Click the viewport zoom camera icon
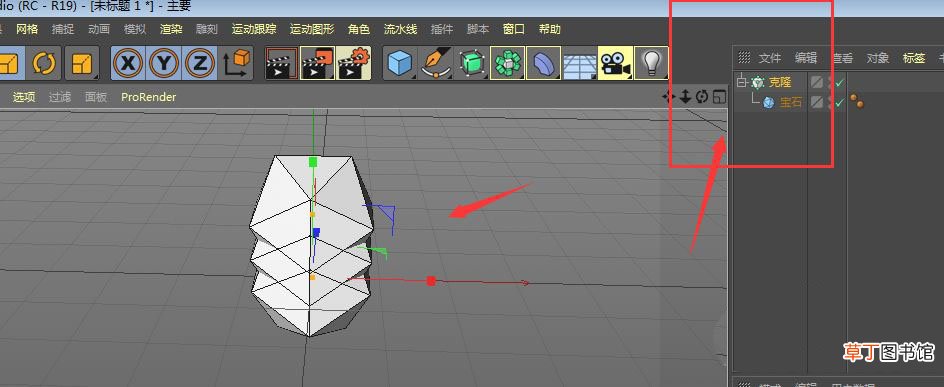944x387 pixels. click(685, 96)
